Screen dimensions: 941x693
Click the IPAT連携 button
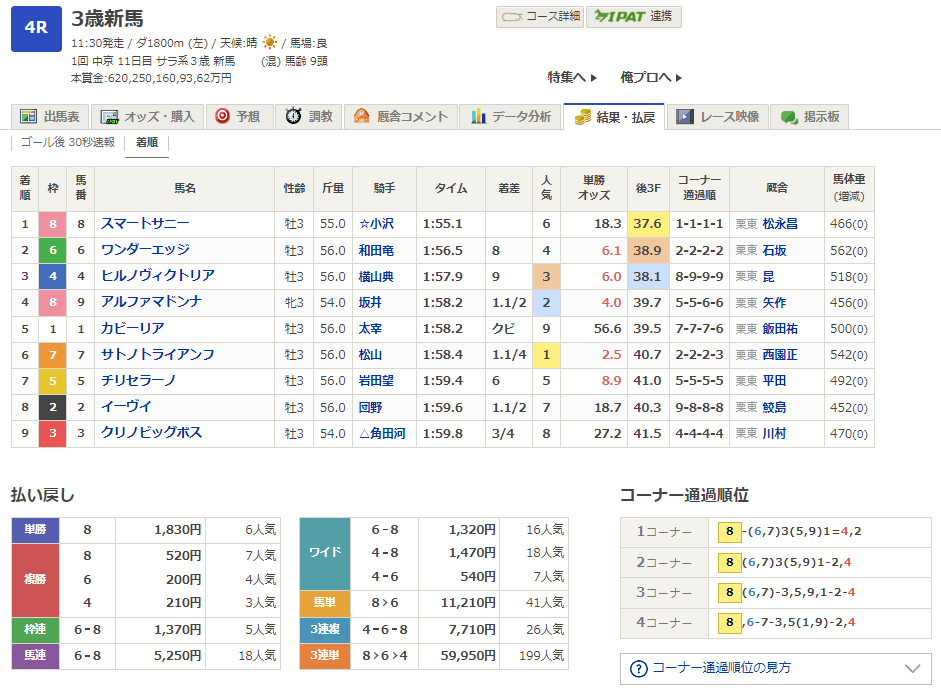point(633,17)
